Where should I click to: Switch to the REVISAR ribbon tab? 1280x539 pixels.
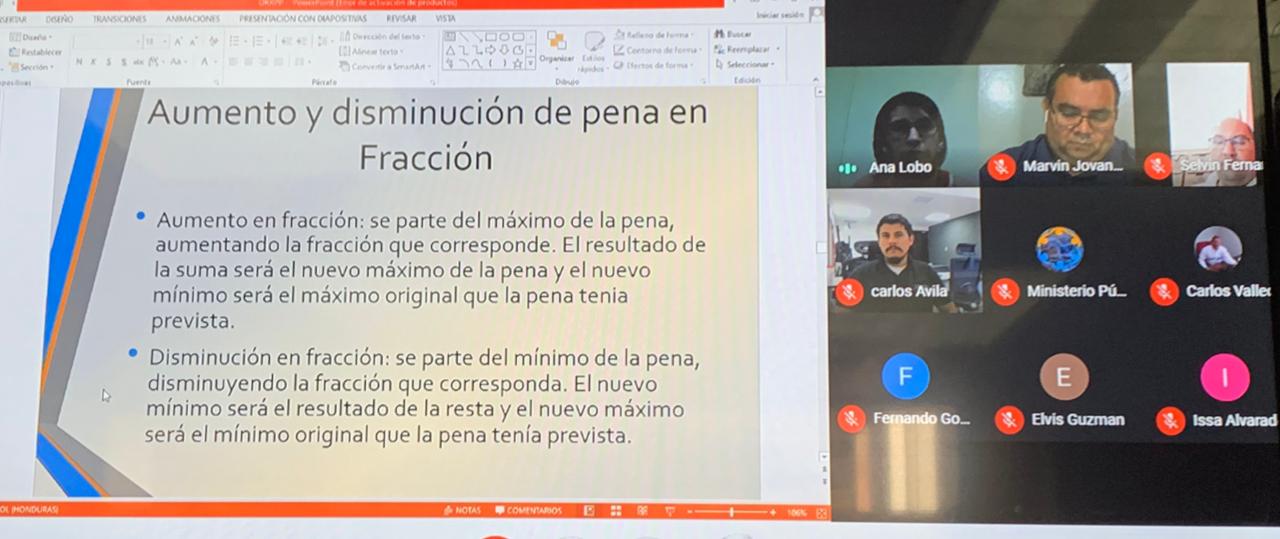(x=401, y=18)
